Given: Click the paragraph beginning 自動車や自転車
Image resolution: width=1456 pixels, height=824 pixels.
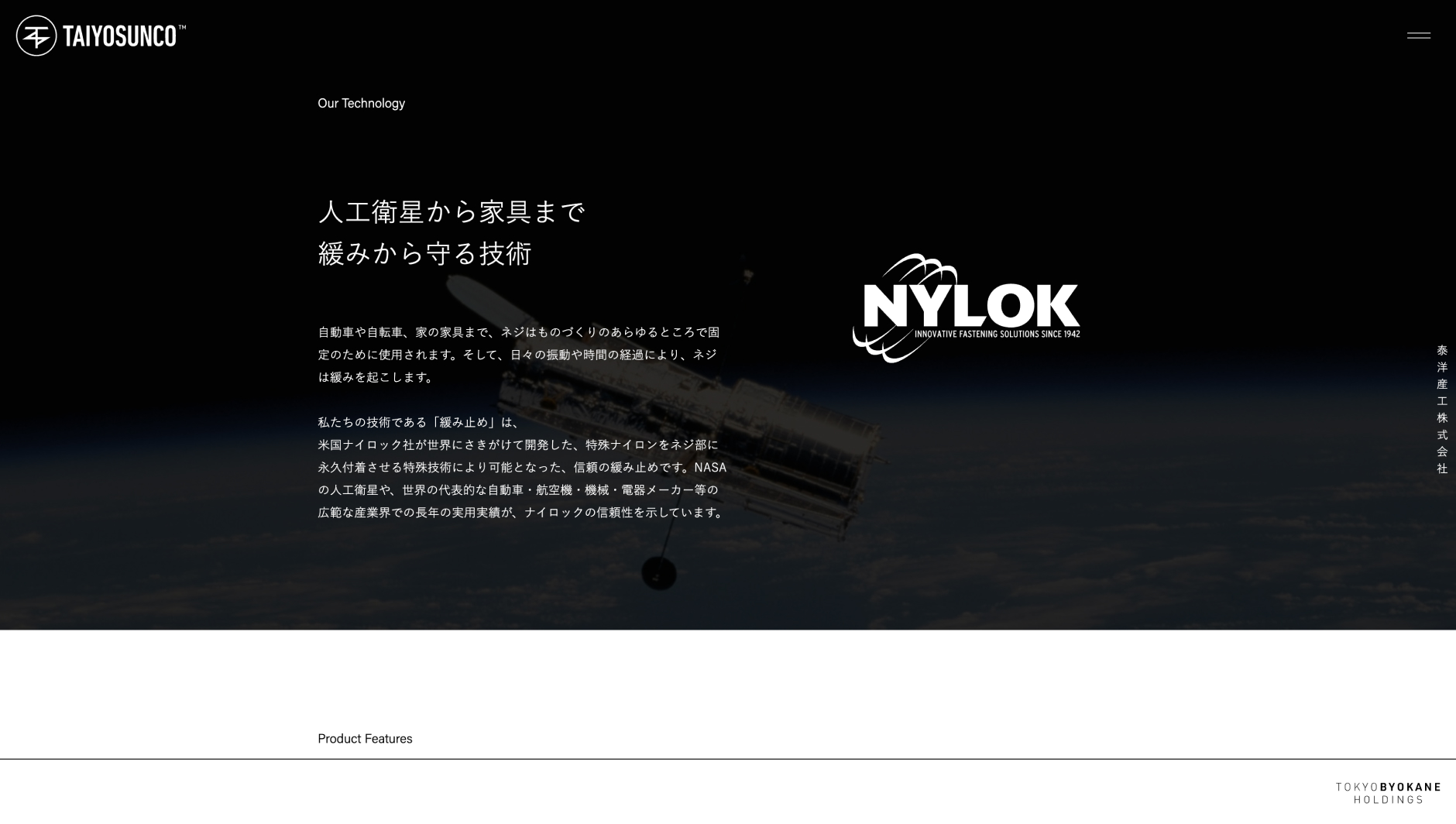Looking at the screenshot, I should [519, 355].
